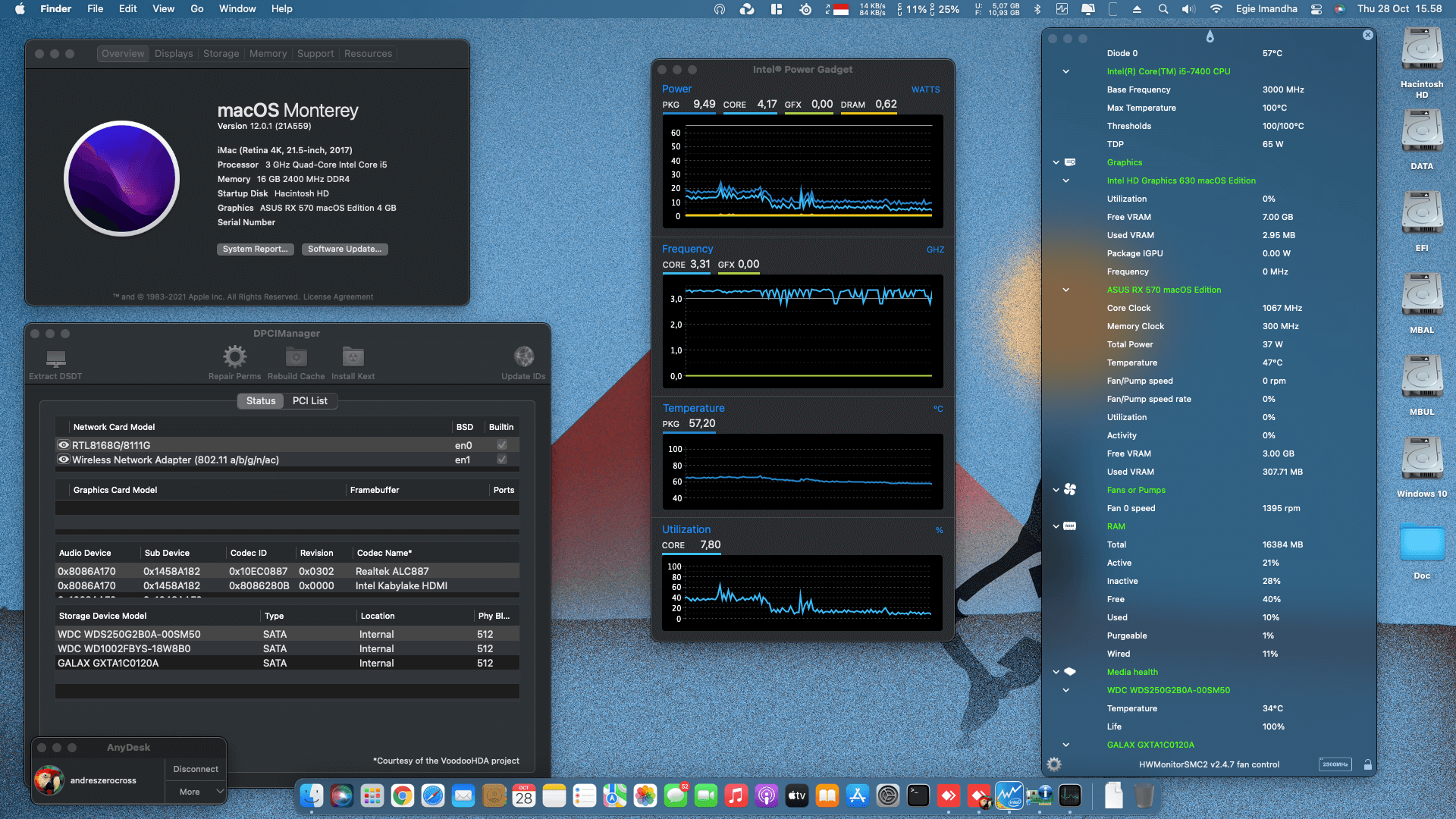Open the More dropdown in AnyDesk
Screen dimensions: 1456x819
[196, 792]
